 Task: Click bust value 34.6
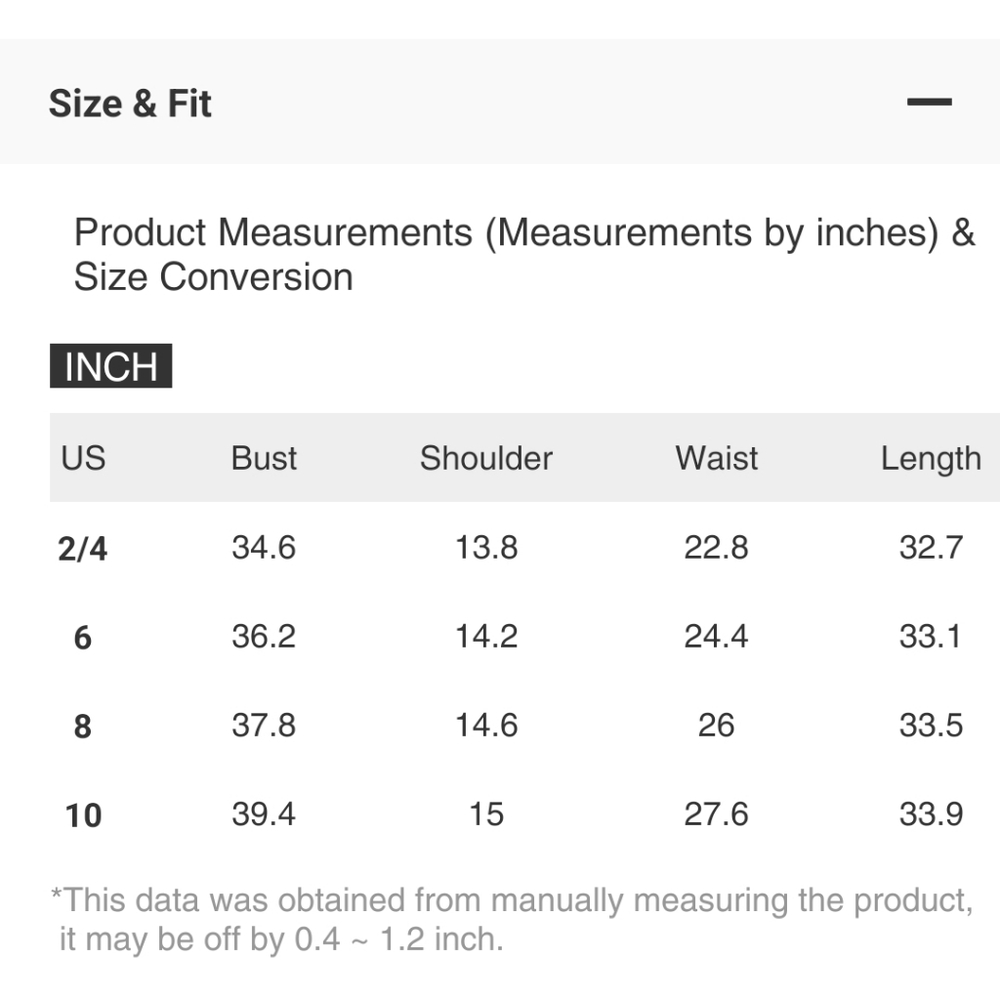263,547
